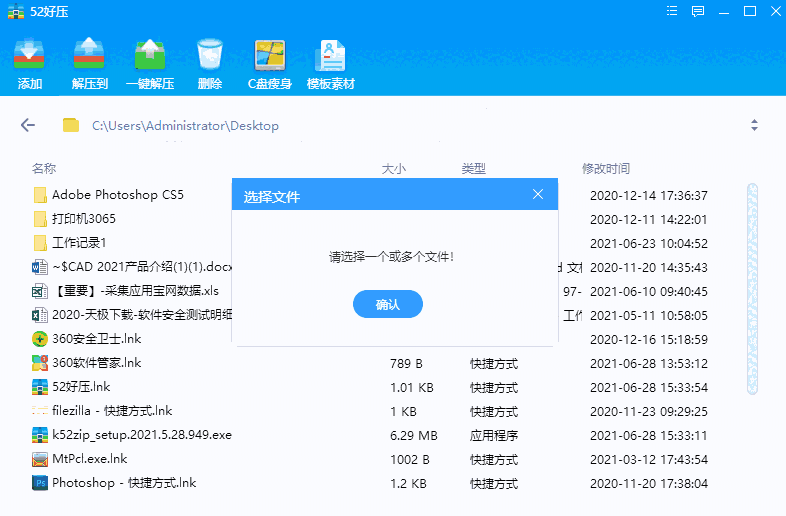This screenshot has height=516, width=786.
Task: Click the filezilla shortcut icon
Action: click(x=40, y=411)
